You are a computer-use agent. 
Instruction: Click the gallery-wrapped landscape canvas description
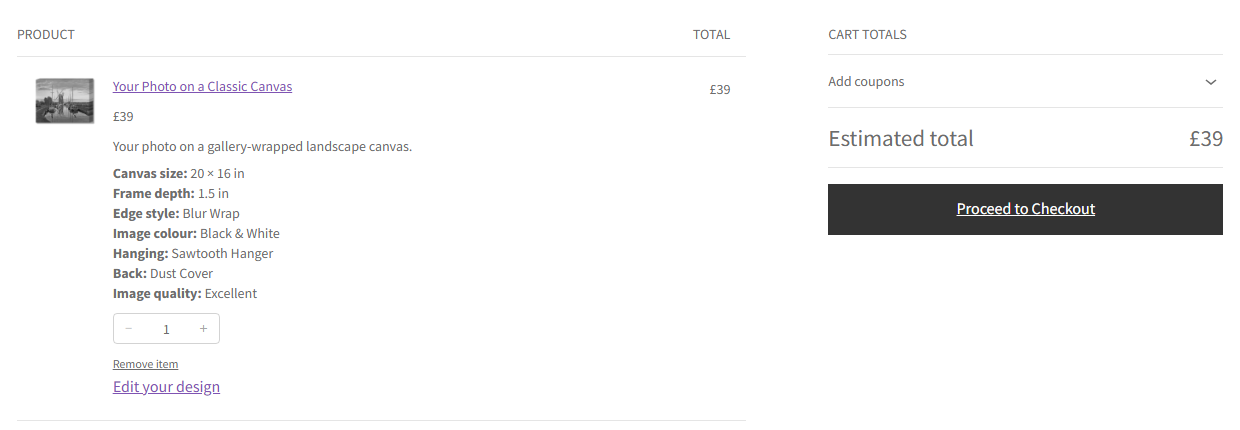tap(263, 146)
